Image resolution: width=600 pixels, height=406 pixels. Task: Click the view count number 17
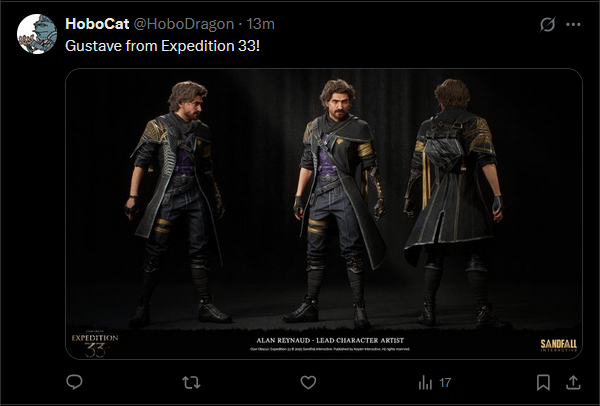click(x=445, y=382)
